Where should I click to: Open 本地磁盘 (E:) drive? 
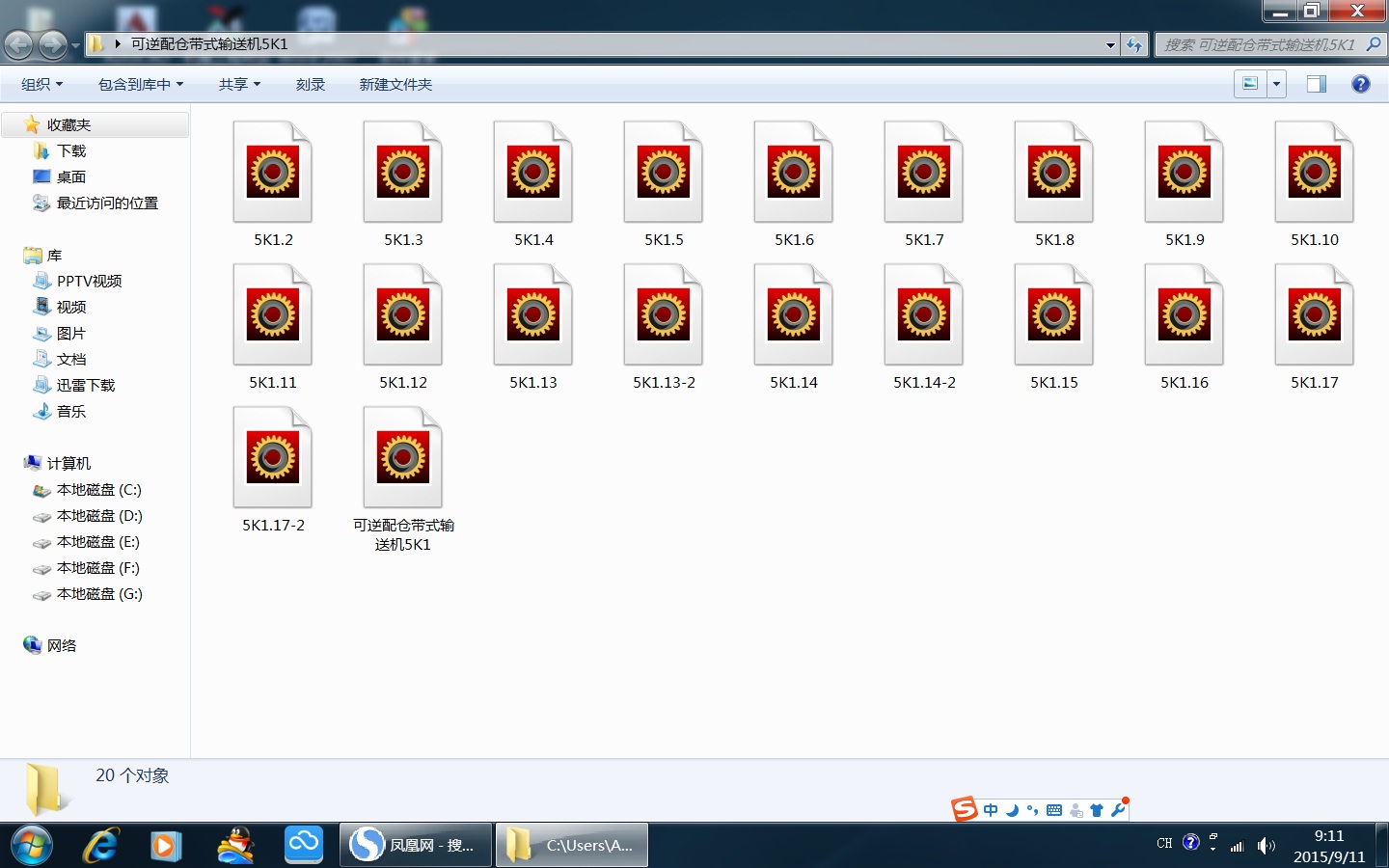[x=97, y=542]
